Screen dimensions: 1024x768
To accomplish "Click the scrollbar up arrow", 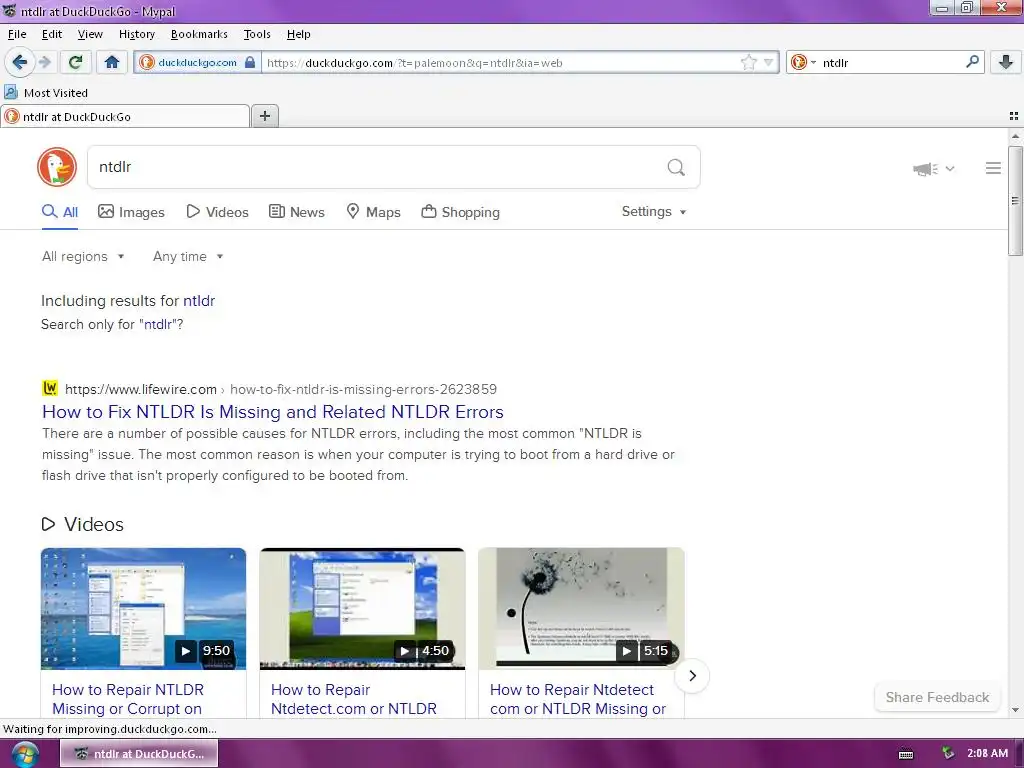I will coord(1015,136).
